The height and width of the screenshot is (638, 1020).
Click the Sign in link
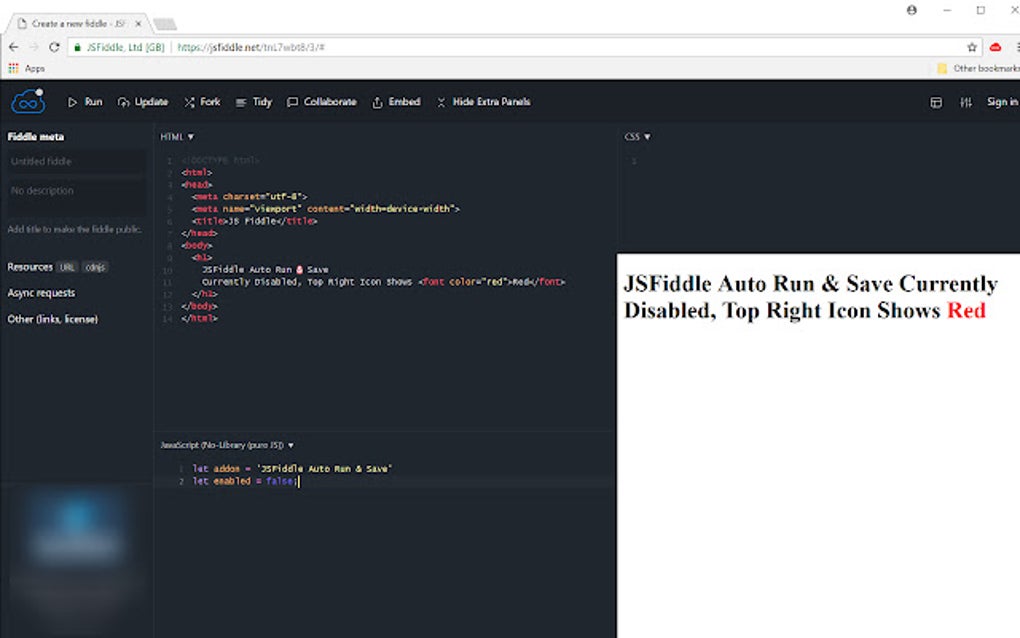click(x=1002, y=102)
